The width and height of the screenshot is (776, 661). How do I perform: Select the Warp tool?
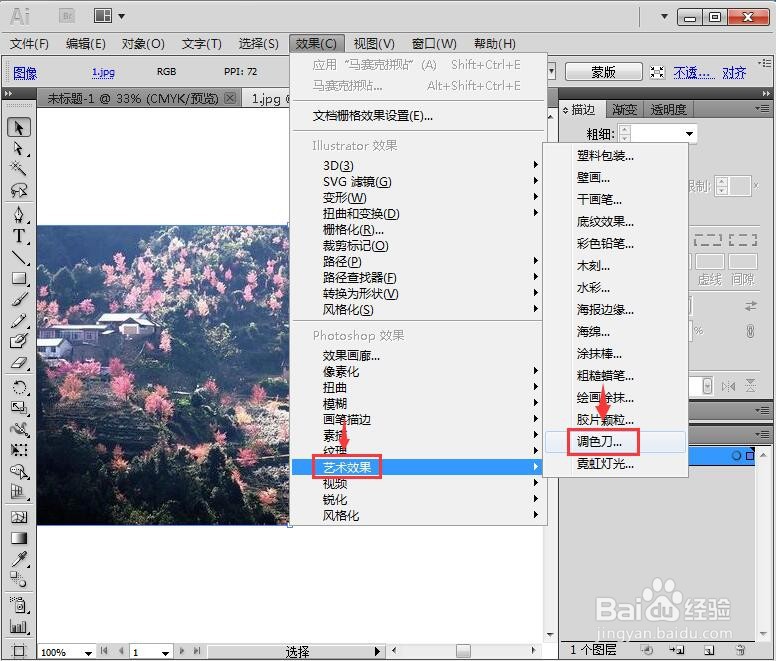[19, 429]
